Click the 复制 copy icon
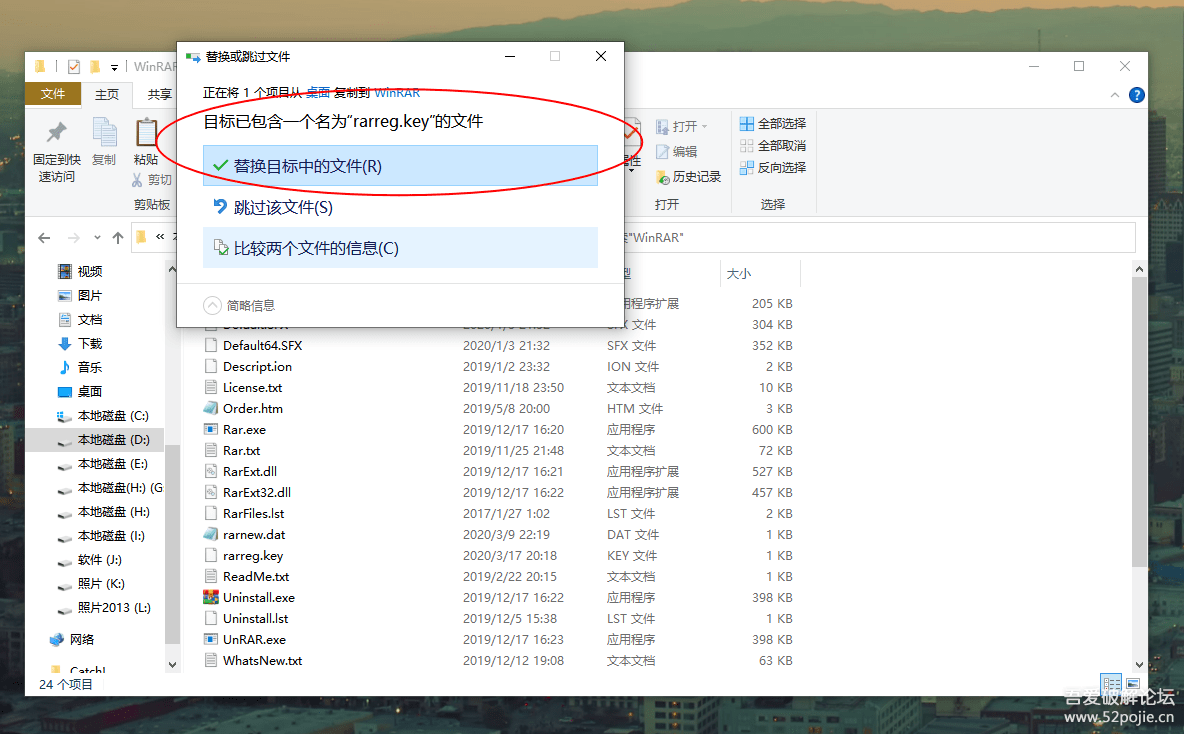The width and height of the screenshot is (1184, 734). tap(104, 133)
